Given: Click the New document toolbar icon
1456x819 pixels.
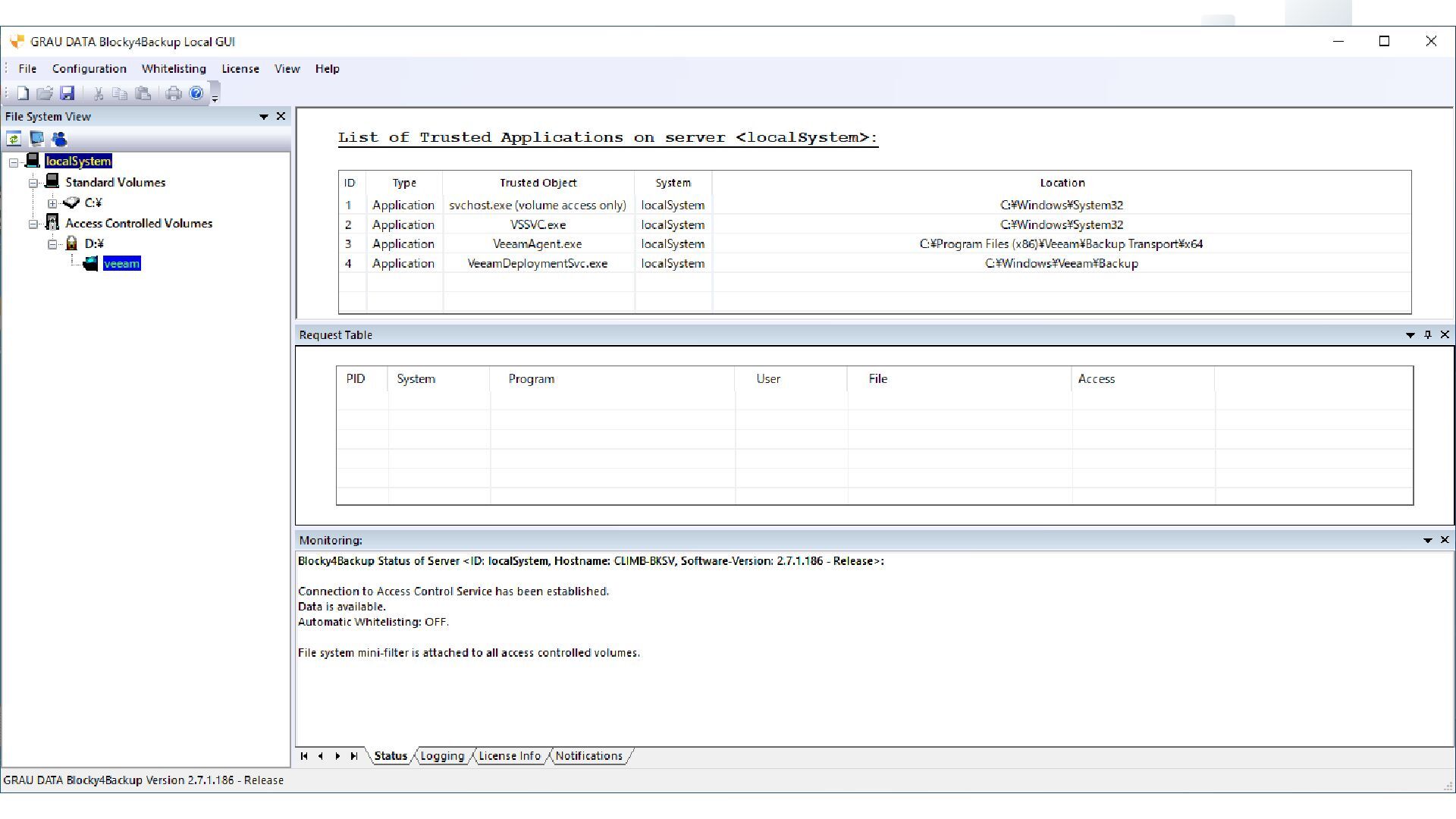Looking at the screenshot, I should (x=23, y=93).
